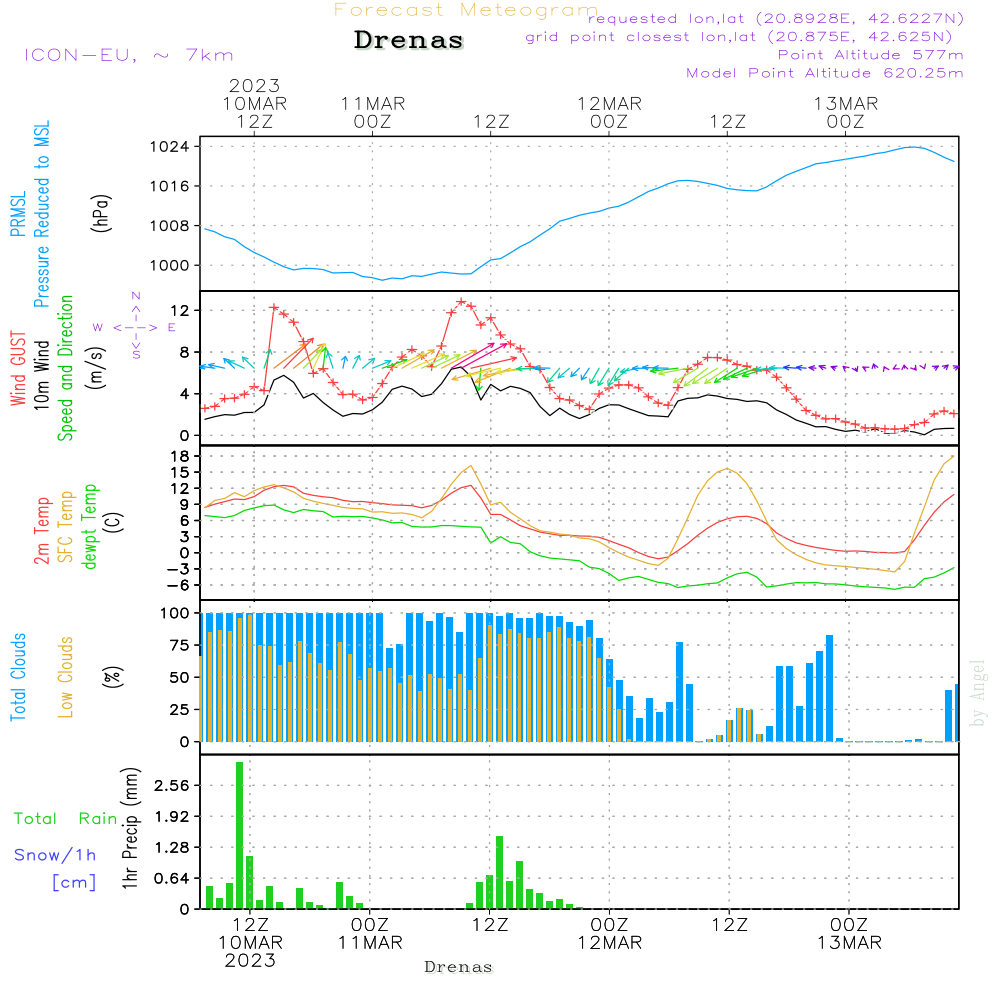This screenshot has height=1000, width=1000.
Task: Select the '00Z 11MAR' bottom axis label
Action: (x=370, y=934)
